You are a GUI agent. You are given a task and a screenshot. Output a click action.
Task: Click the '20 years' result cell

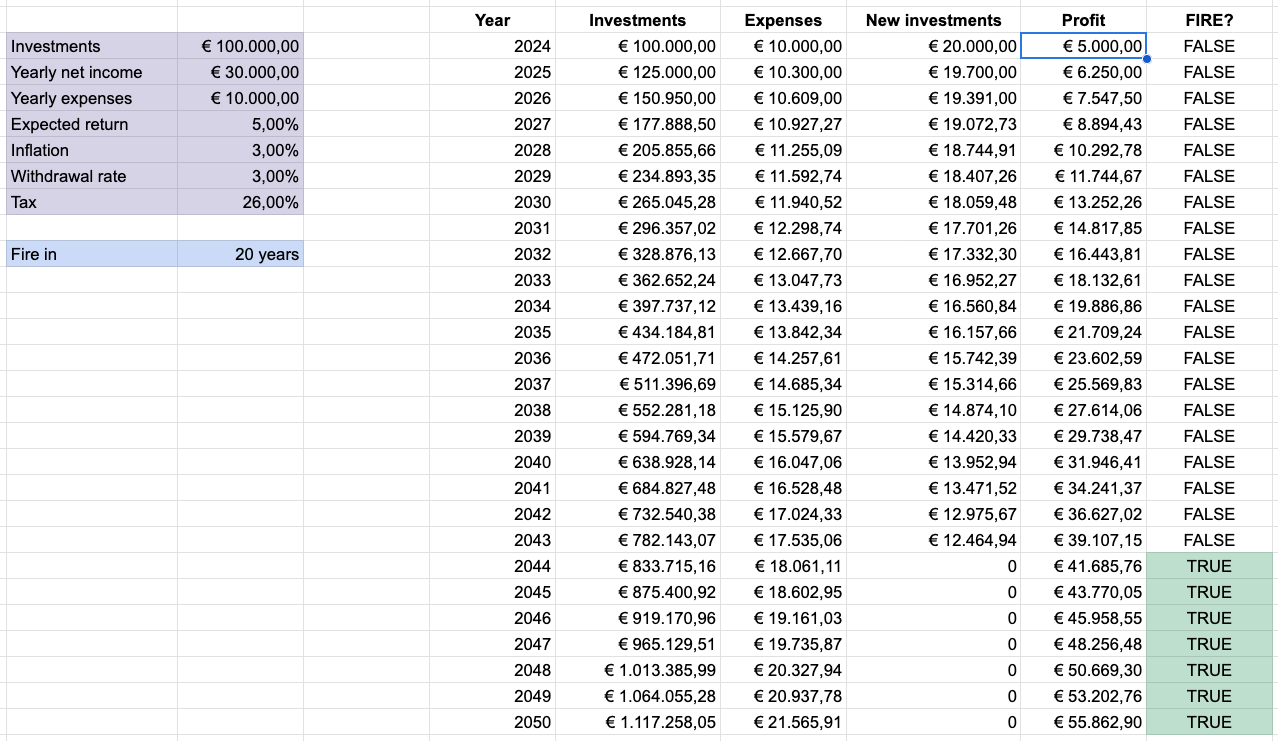(x=240, y=254)
